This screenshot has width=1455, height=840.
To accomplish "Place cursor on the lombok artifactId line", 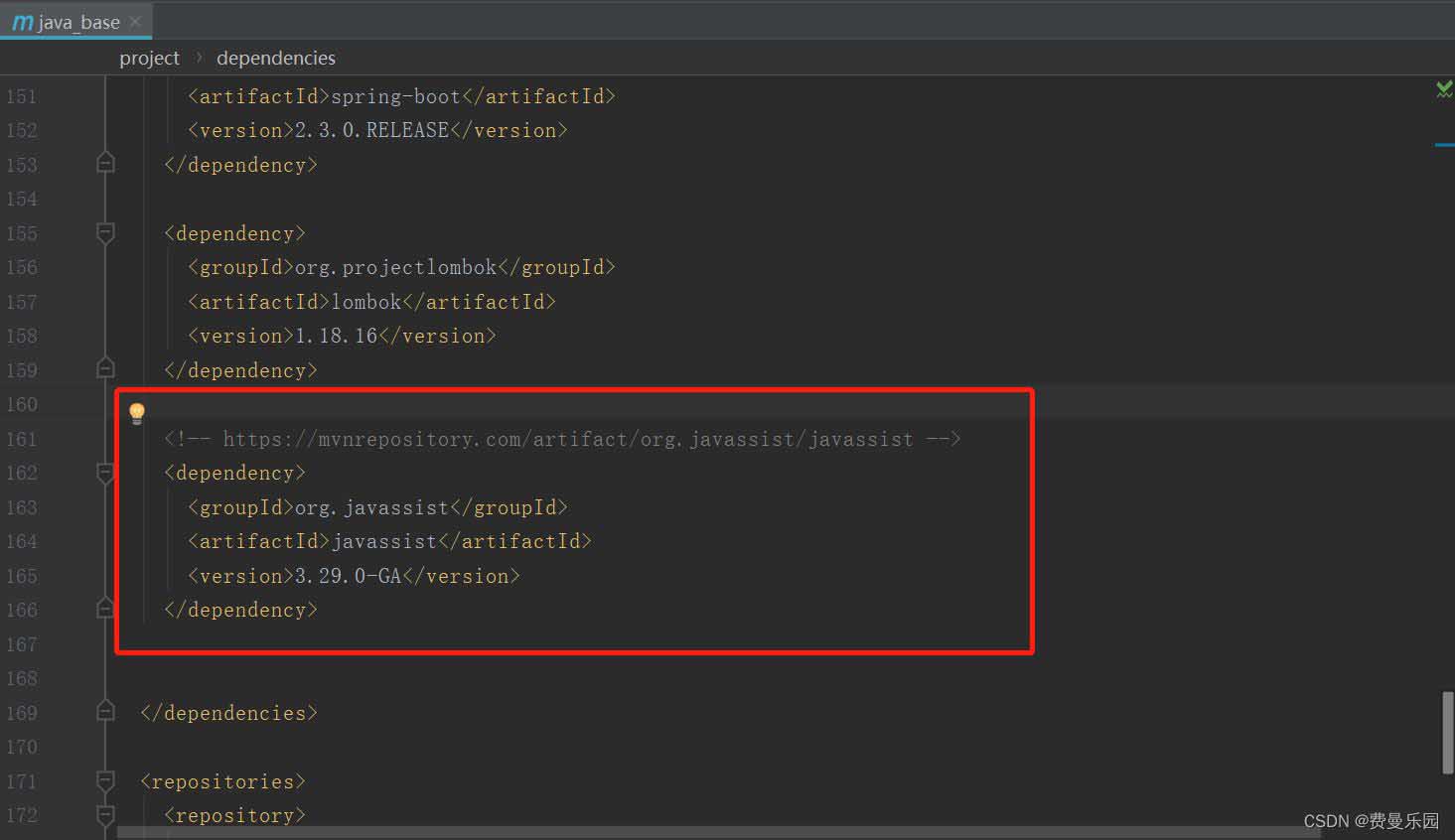I will (x=371, y=302).
